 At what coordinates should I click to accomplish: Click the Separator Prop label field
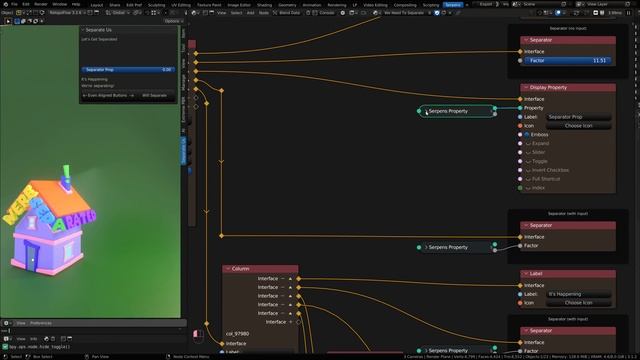[x=579, y=117]
